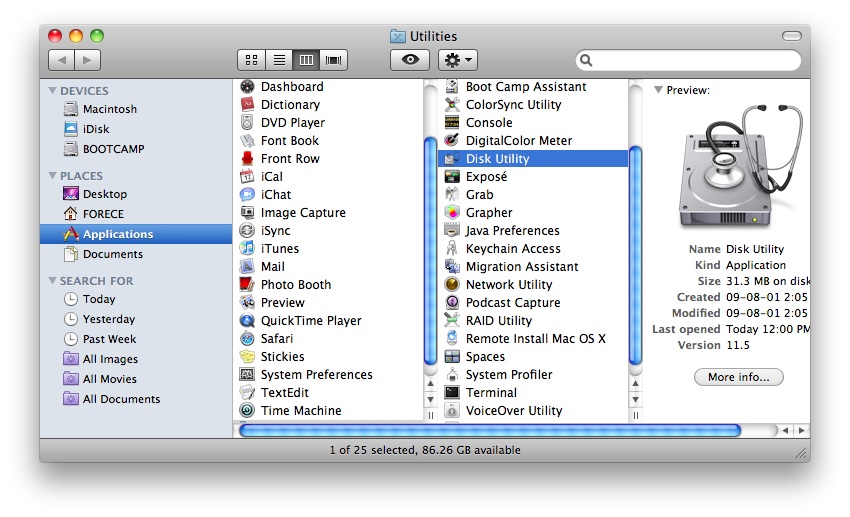This screenshot has width=850, height=517.
Task: Select the Spaces icon
Action: tap(452, 356)
